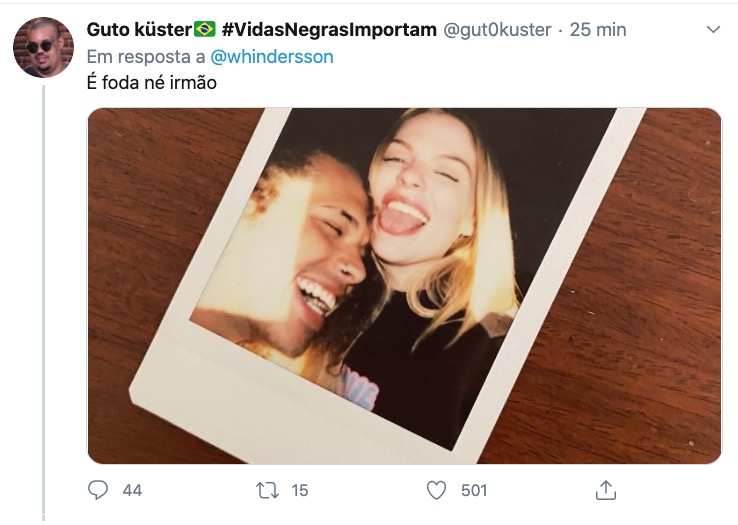Viewport: 738px width, 525px height.
Task: Open the share tweet icon
Action: pos(605,490)
